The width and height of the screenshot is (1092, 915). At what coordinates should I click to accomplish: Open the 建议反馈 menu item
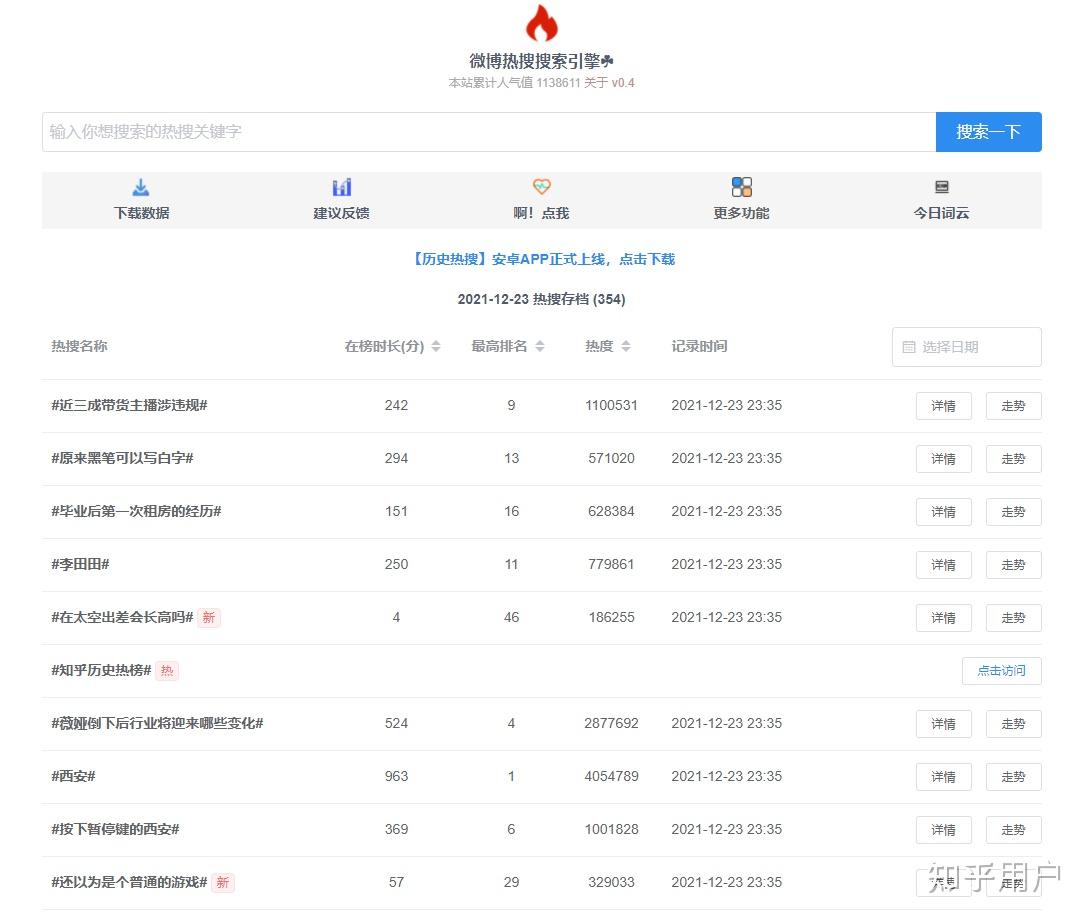[x=341, y=201]
